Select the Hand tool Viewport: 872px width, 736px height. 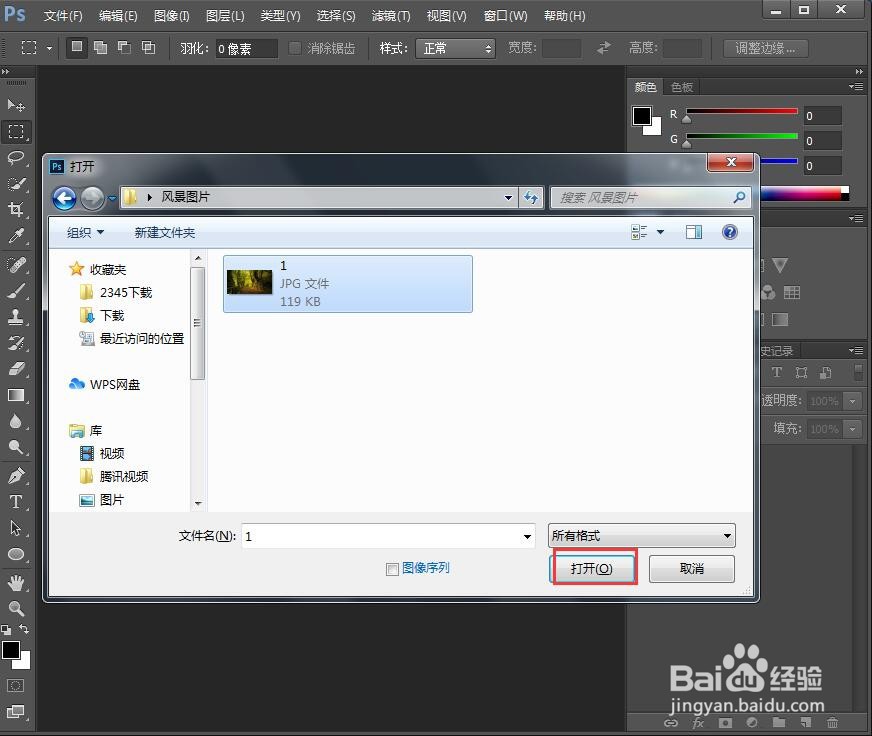(16, 582)
